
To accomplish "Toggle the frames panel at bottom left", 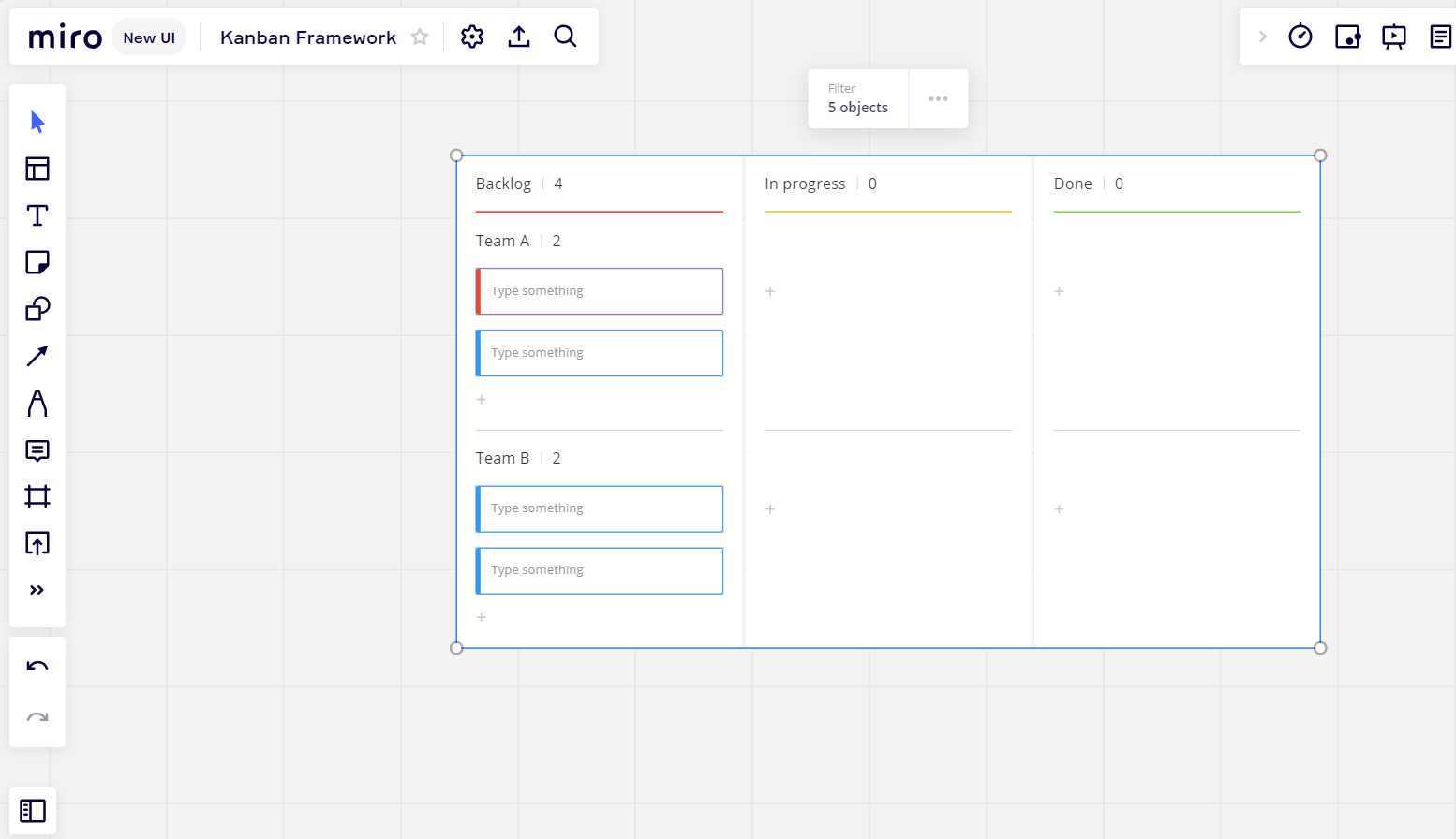I will 33,811.
